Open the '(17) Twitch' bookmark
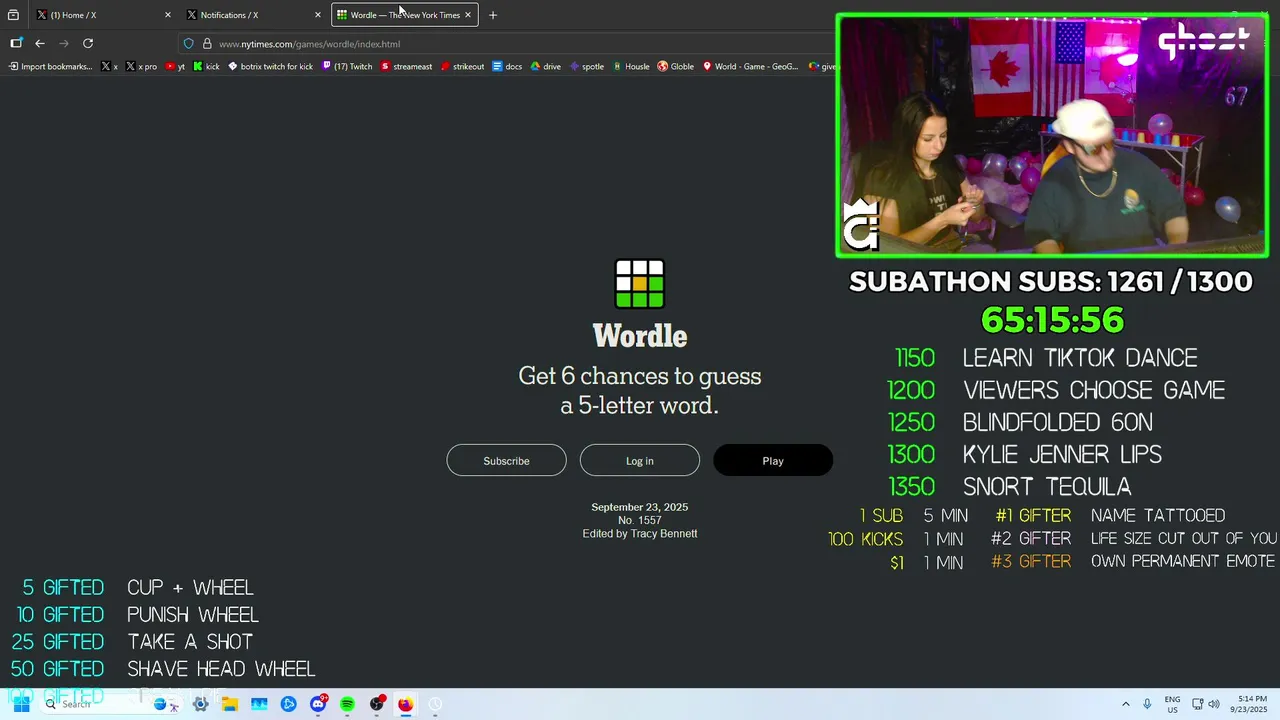1280x720 pixels. point(347,67)
